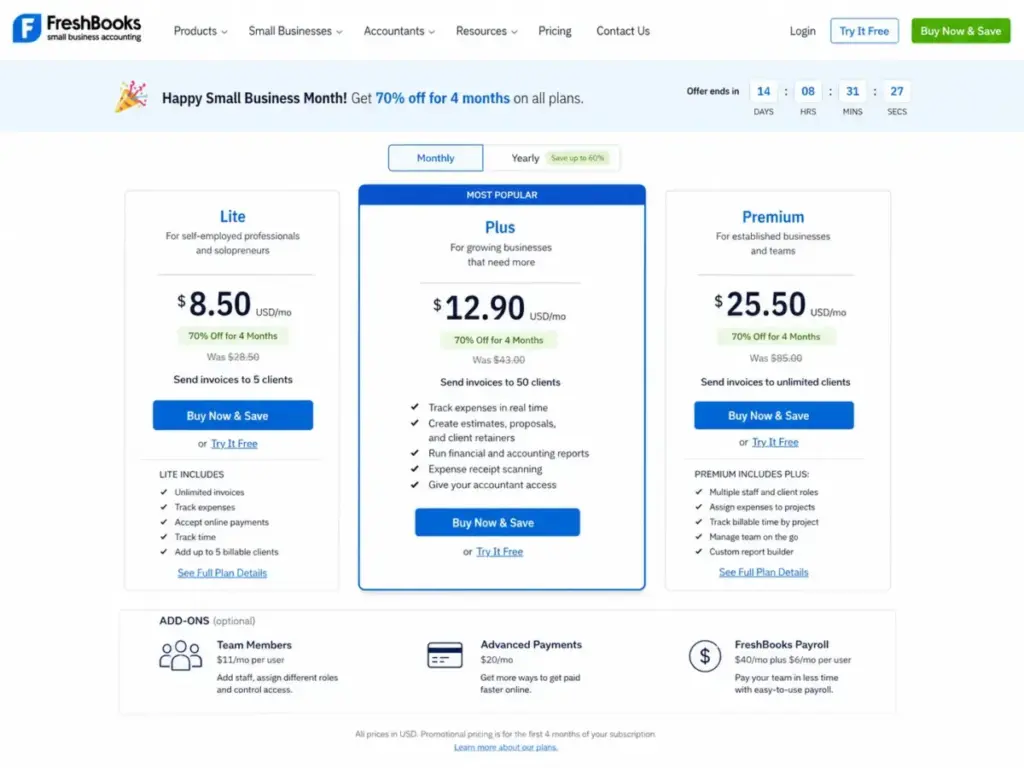Image resolution: width=1024 pixels, height=768 pixels.
Task: Click the FreshBooks logo icon
Action: click(27, 28)
